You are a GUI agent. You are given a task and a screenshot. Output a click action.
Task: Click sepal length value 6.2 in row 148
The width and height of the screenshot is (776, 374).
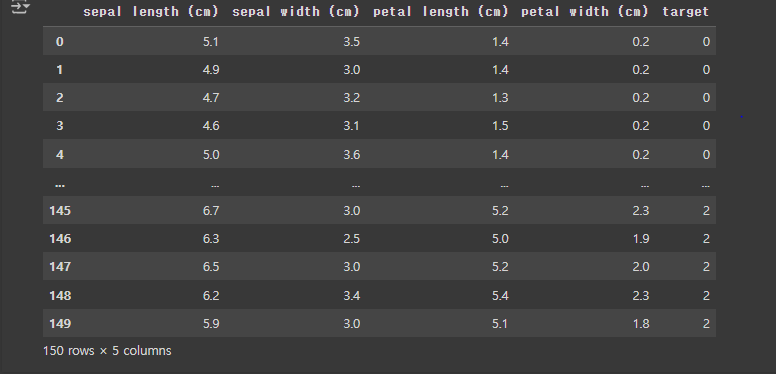coord(211,296)
